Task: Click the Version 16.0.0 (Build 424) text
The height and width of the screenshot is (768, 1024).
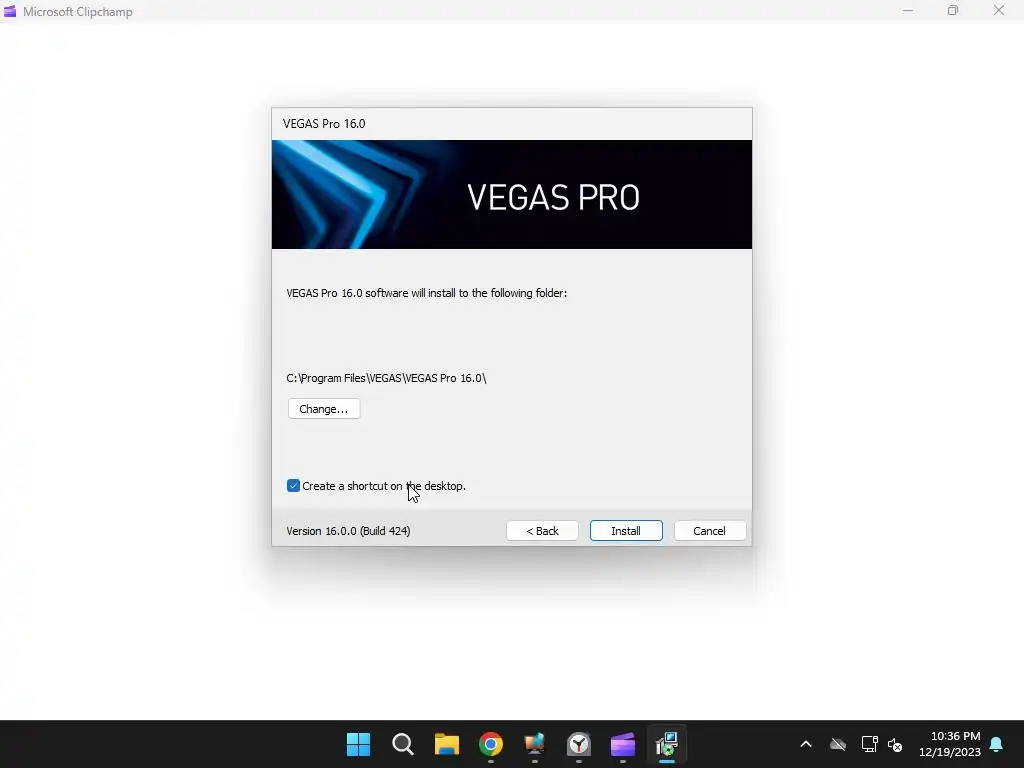Action: tap(348, 531)
